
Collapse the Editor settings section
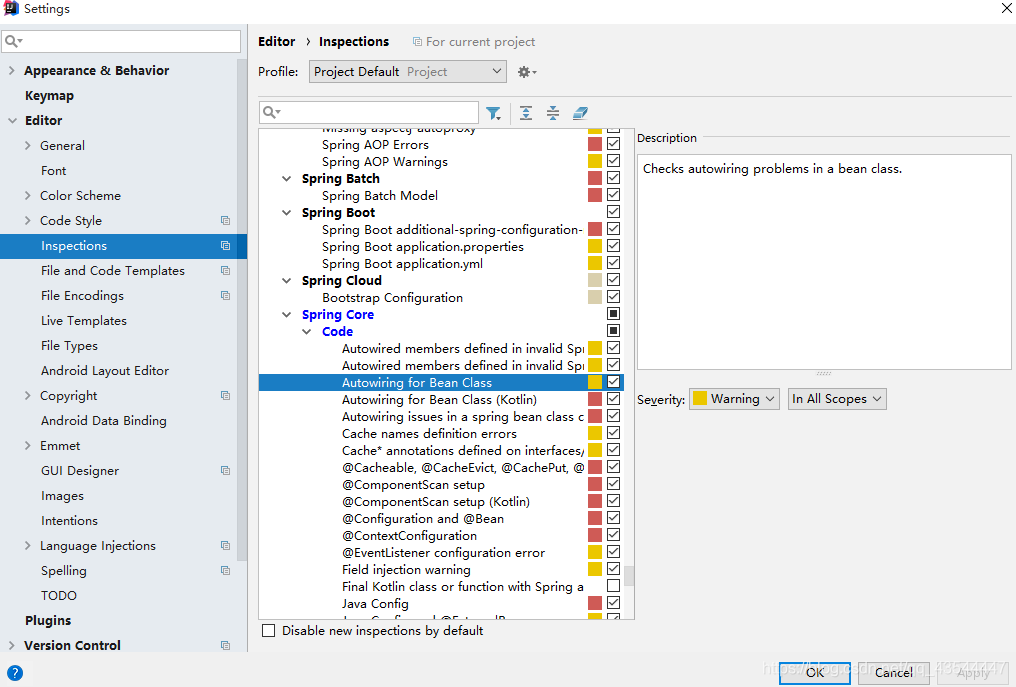(12, 121)
